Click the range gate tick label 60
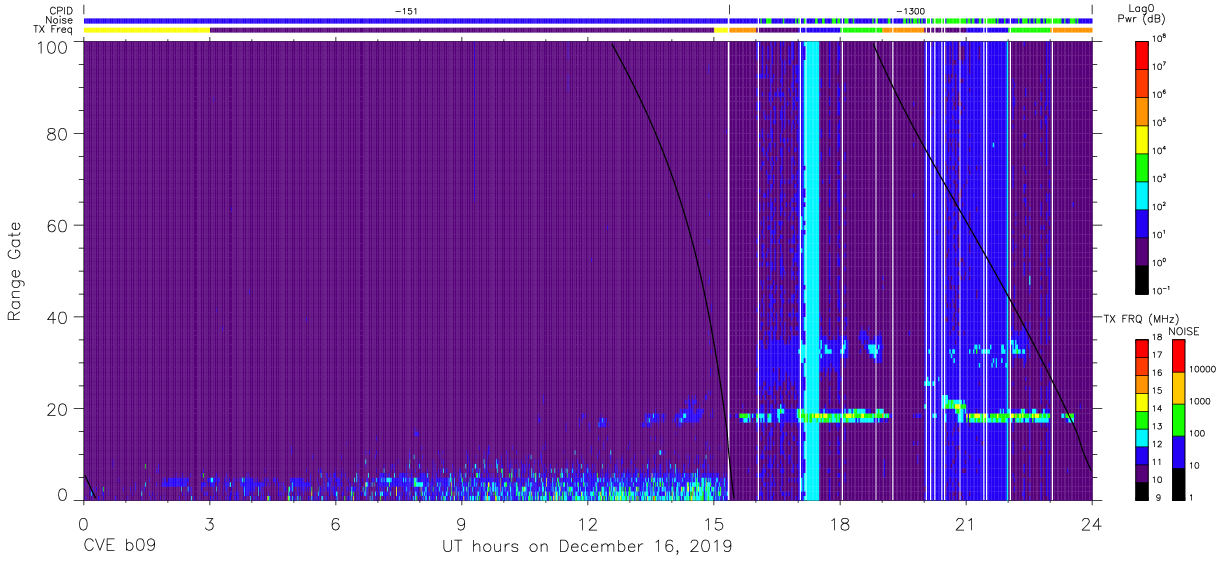Viewport: 1228px width, 567px height. (59, 225)
